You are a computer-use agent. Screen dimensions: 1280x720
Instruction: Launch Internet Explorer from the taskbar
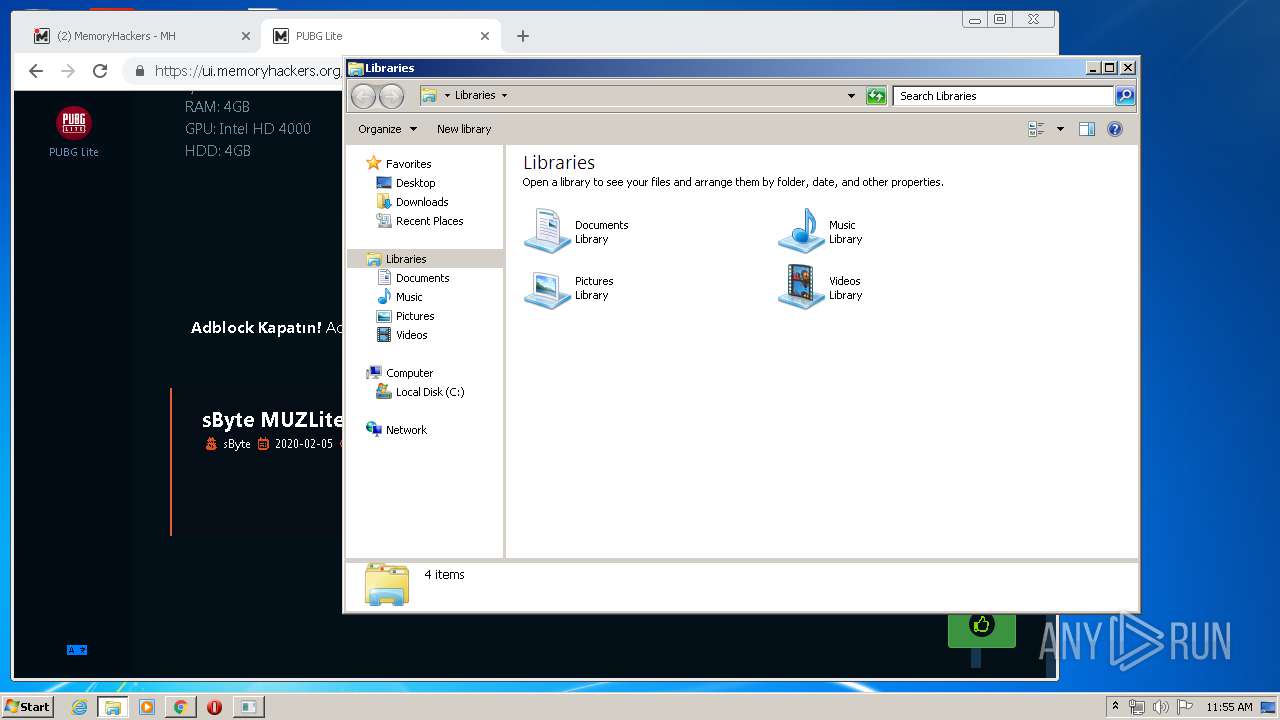pyautogui.click(x=79, y=707)
